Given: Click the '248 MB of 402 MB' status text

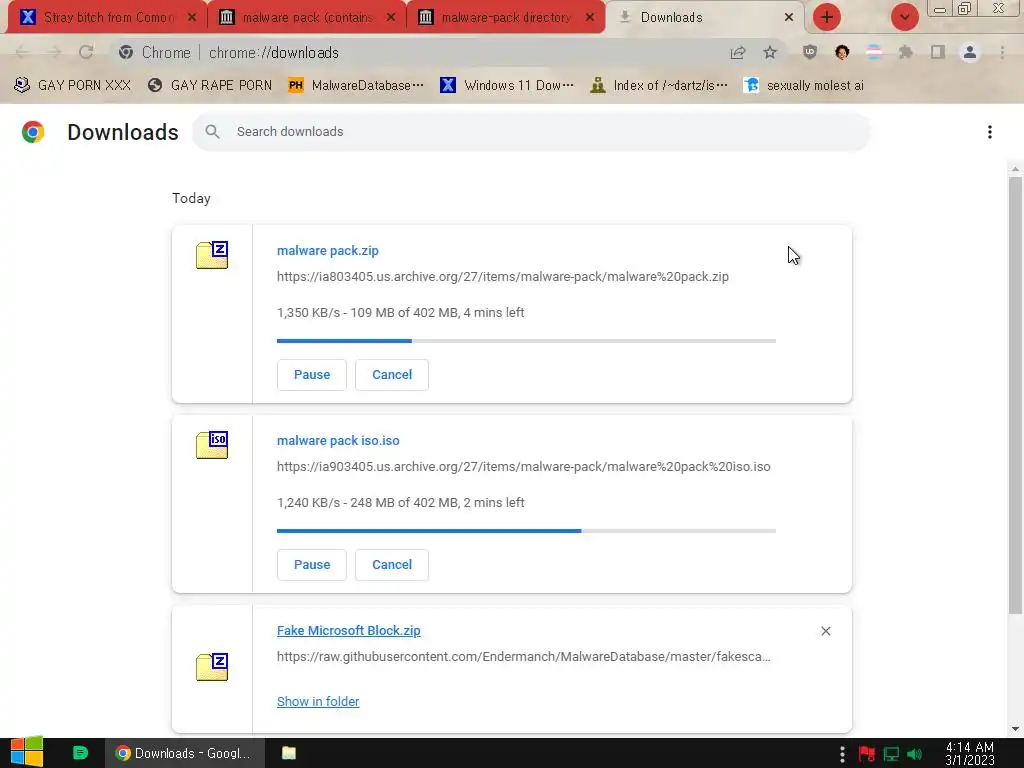Looking at the screenshot, I should coord(404,503).
